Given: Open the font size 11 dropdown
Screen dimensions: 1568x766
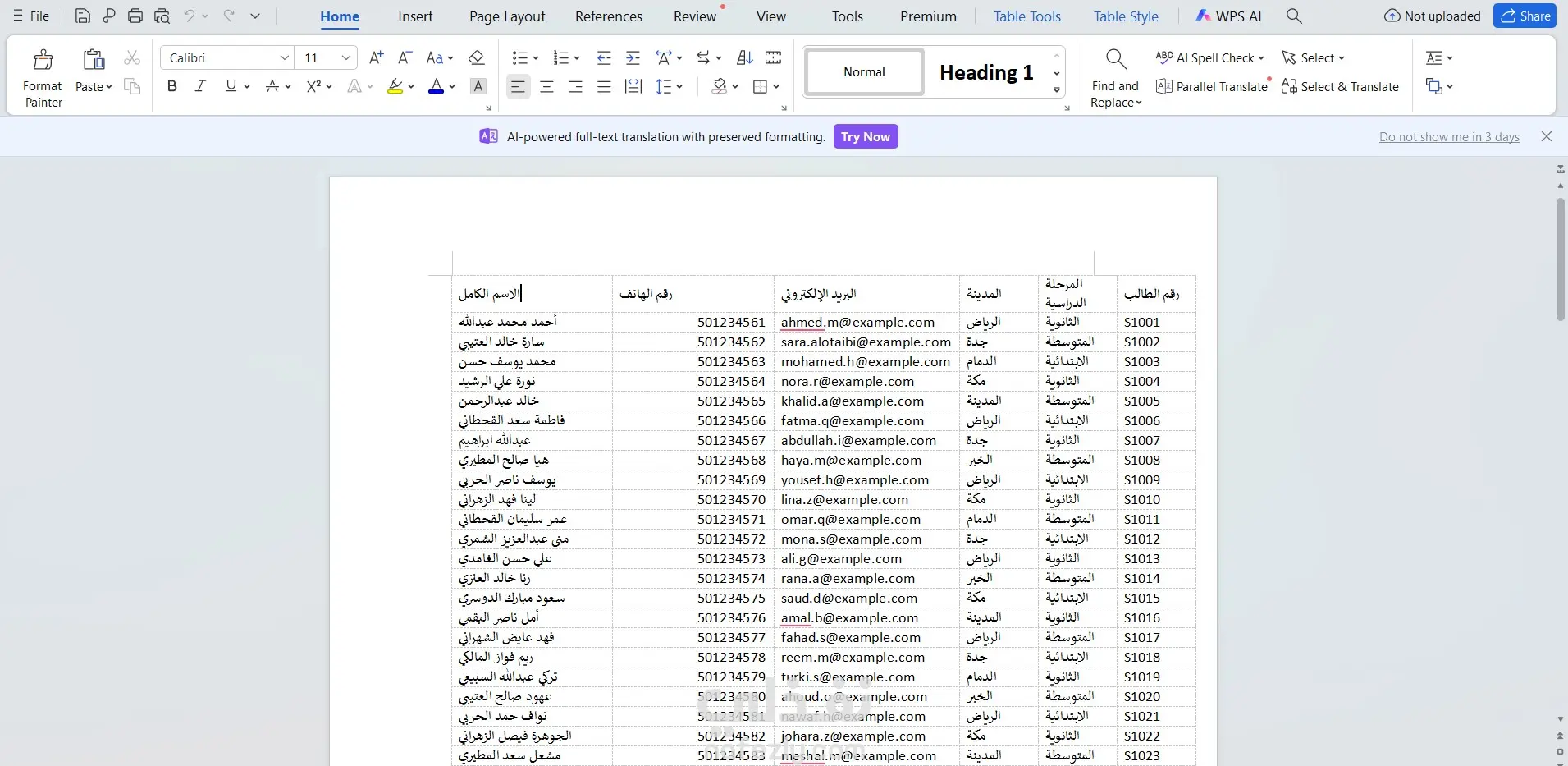Looking at the screenshot, I should tap(346, 57).
